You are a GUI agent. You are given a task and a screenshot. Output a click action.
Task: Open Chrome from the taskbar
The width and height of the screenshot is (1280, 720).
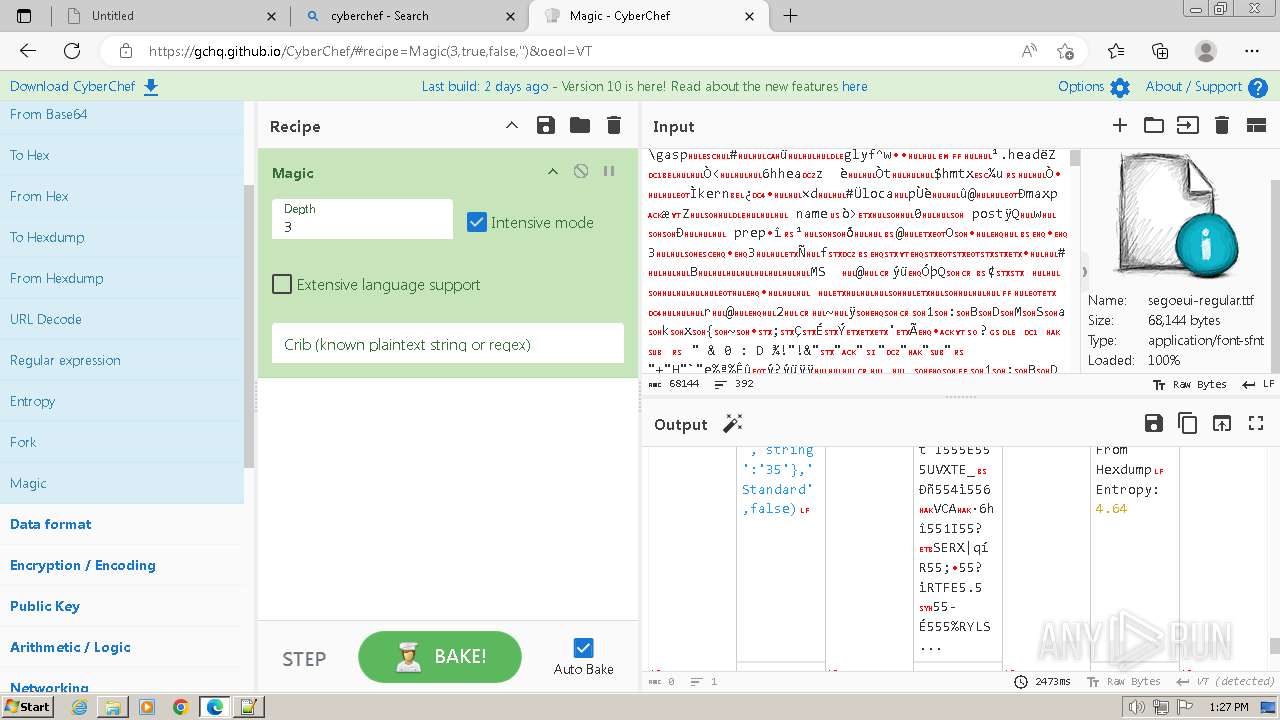click(181, 707)
